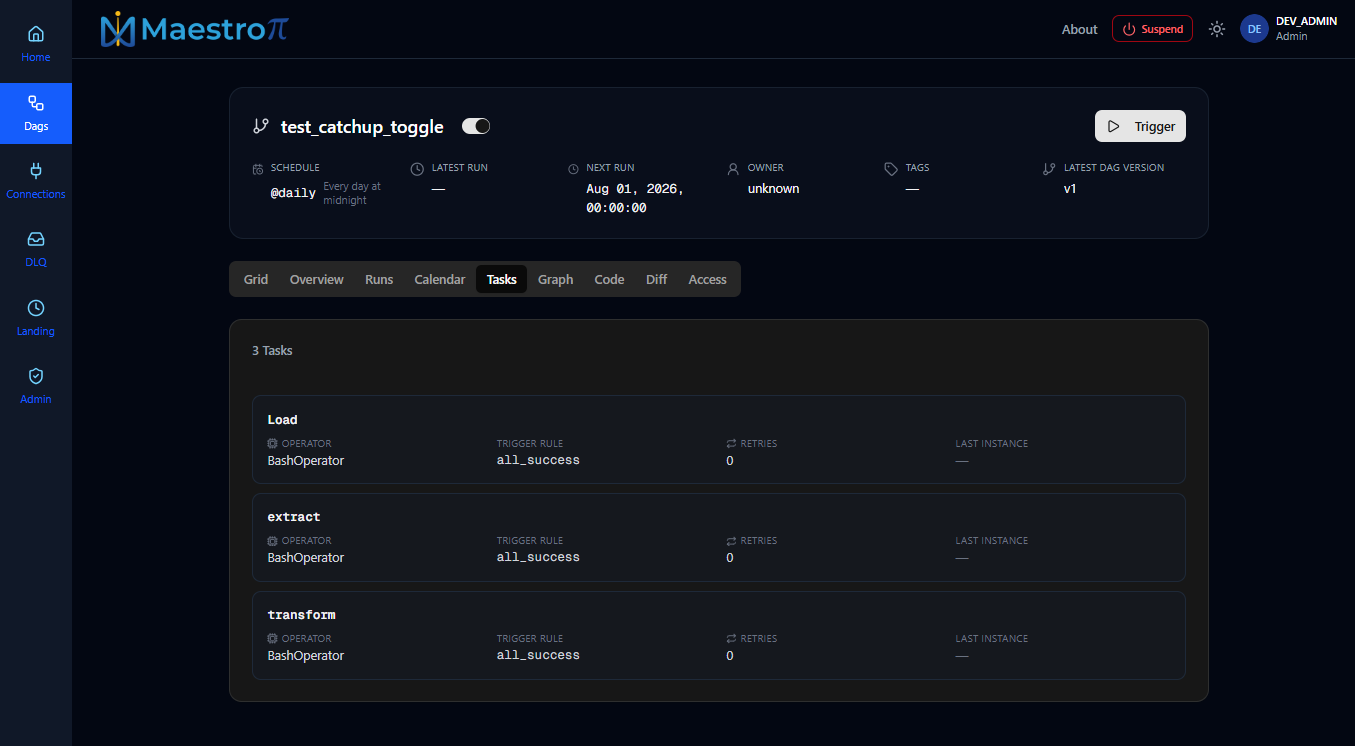Click the v1 DAG version value
The image size is (1355, 746).
coord(1070,188)
